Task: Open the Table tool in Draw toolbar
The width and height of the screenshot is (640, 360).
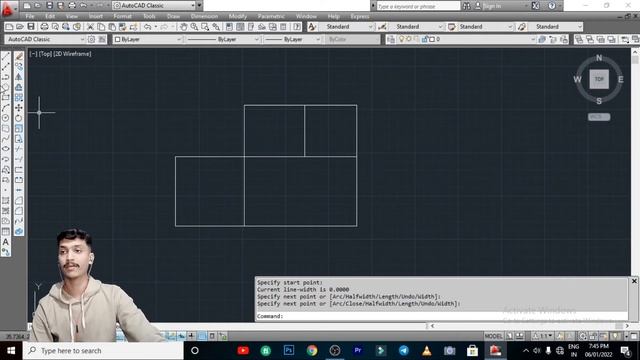Action: click(6, 231)
